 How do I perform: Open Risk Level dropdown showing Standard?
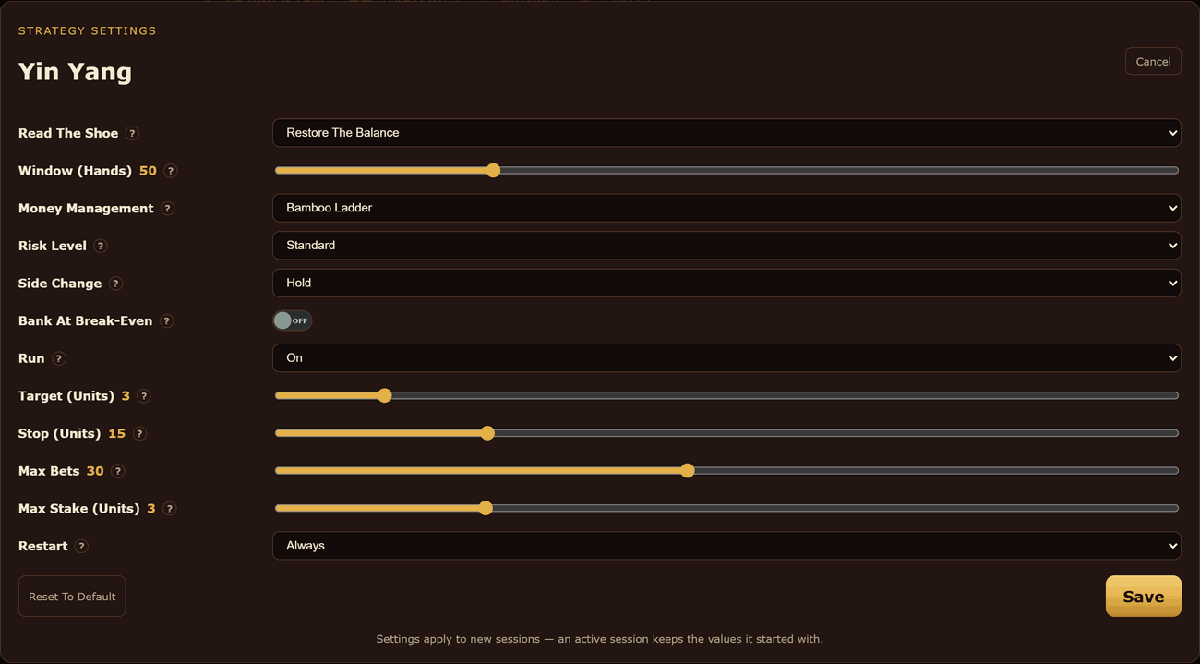(727, 245)
